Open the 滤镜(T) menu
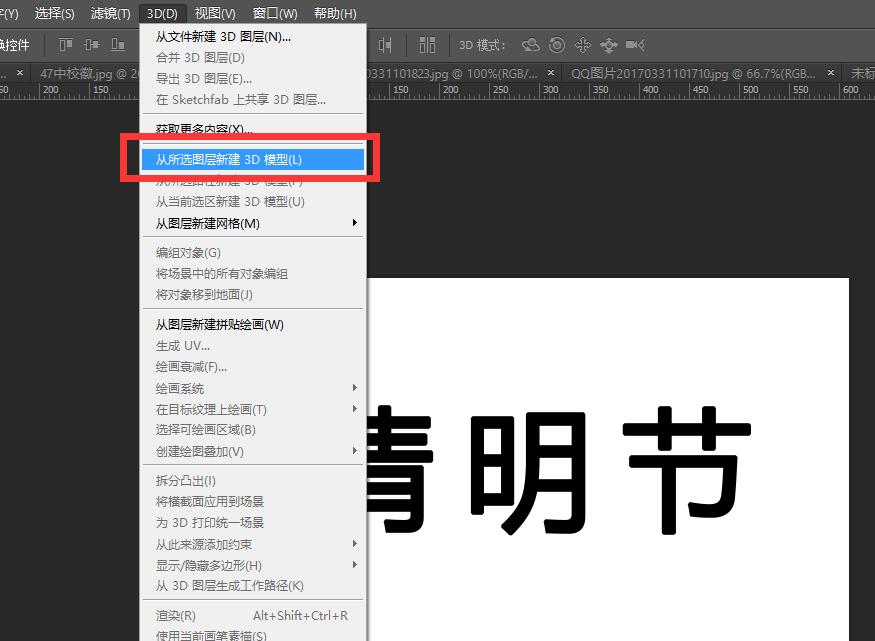Screen dimensions: 875x641 [110, 13]
